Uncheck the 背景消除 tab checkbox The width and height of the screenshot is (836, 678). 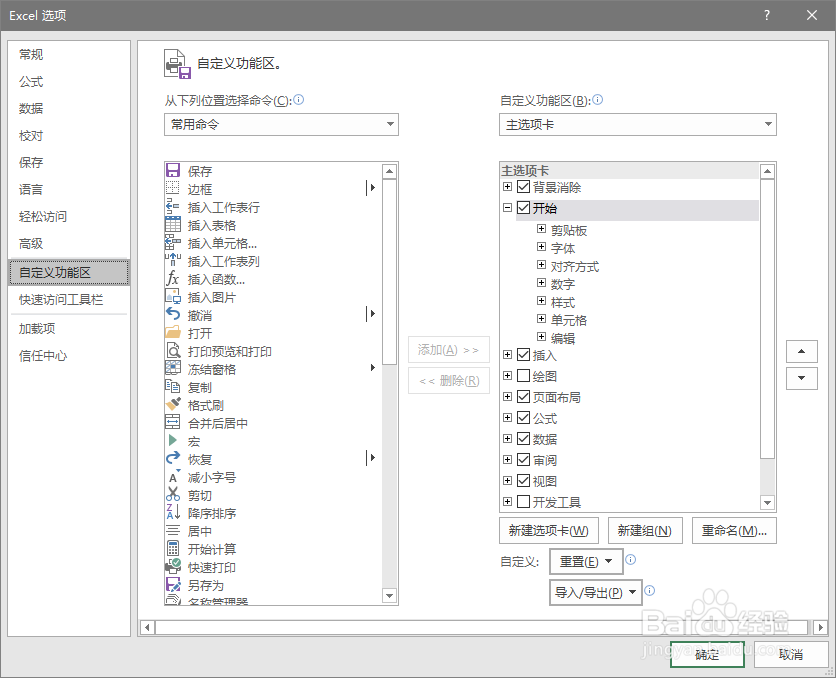point(524,187)
